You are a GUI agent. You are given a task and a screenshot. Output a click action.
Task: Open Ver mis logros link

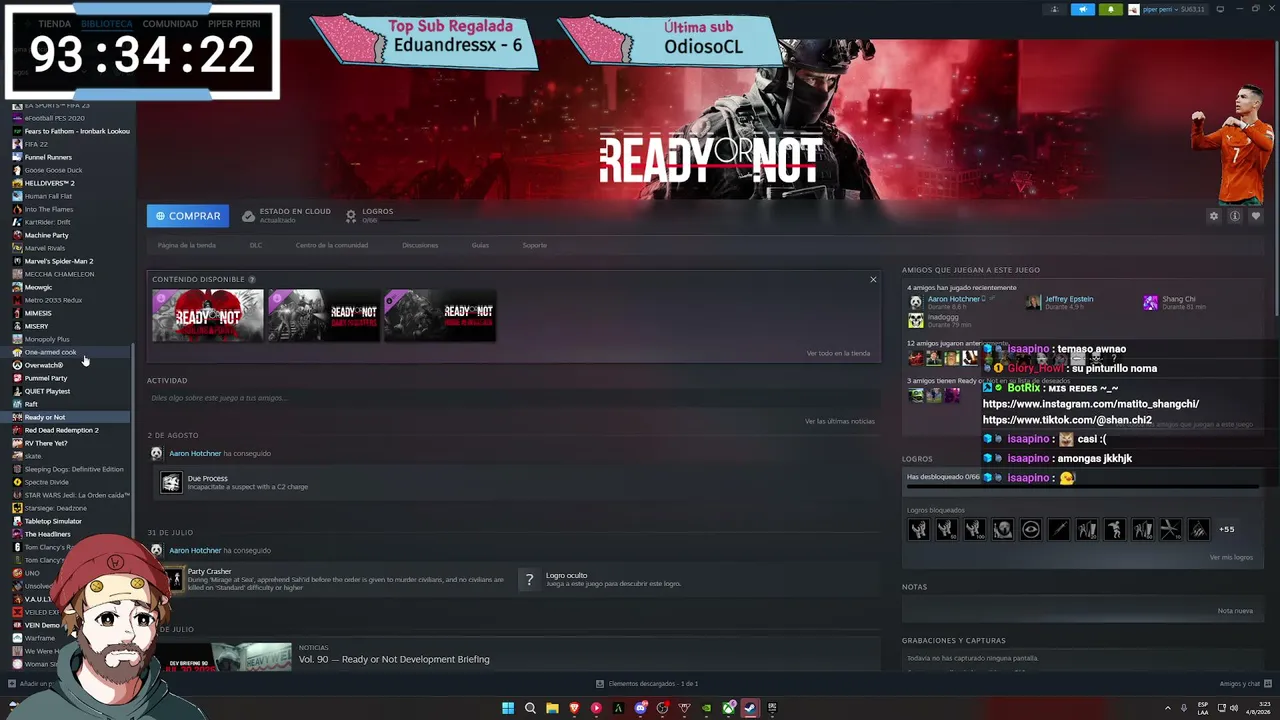1231,557
